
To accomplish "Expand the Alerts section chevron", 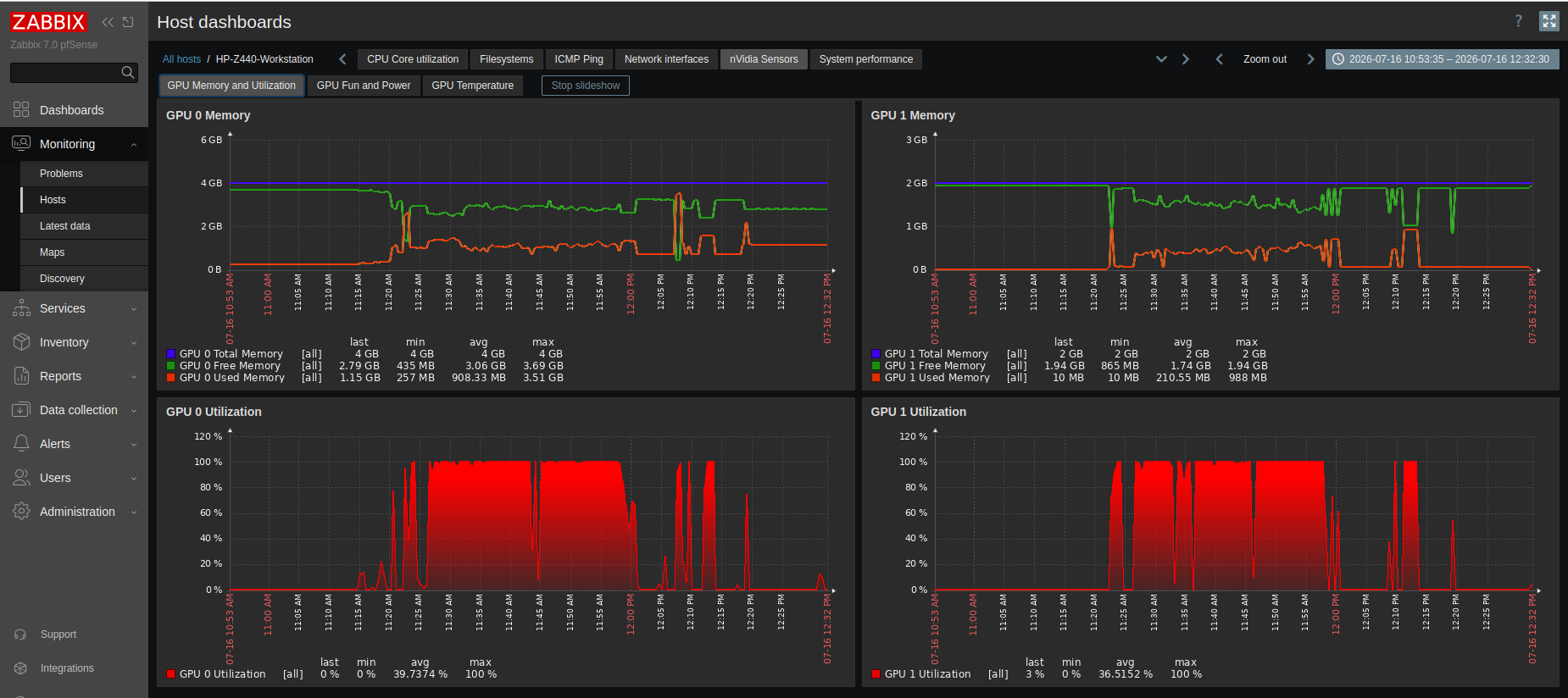I will coord(134,445).
